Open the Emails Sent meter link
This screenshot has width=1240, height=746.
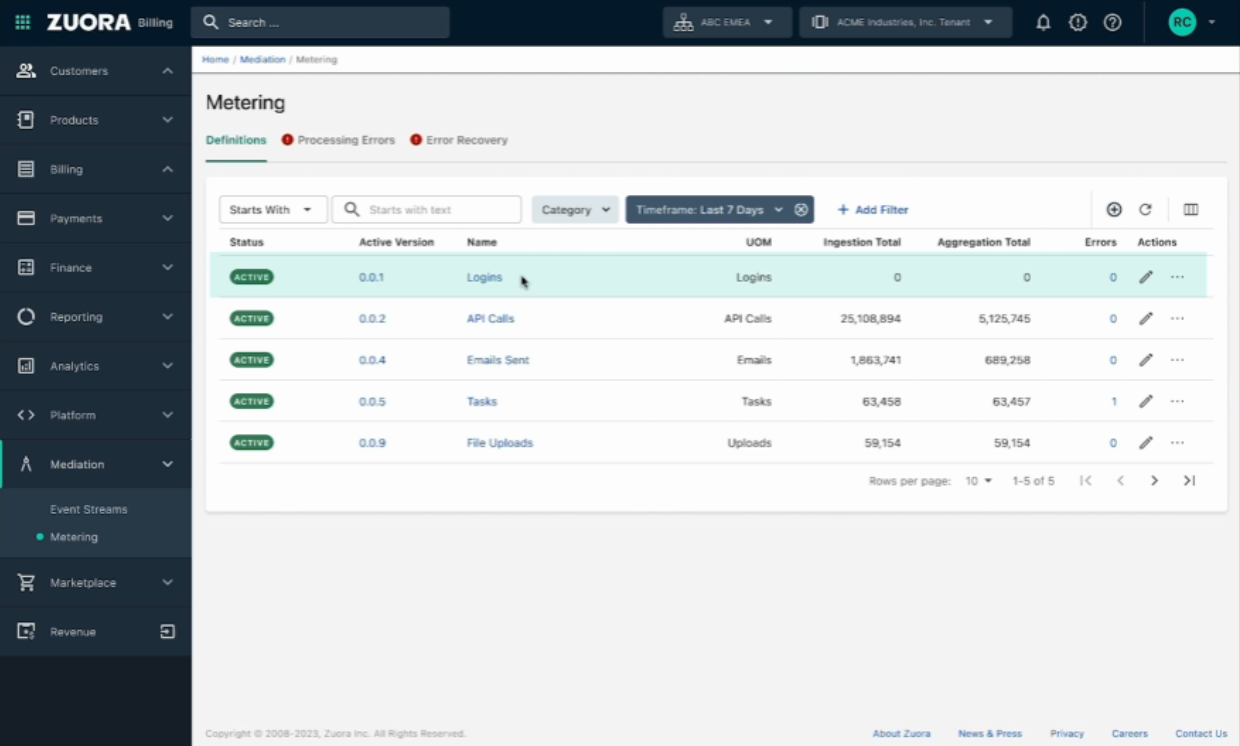pos(498,360)
